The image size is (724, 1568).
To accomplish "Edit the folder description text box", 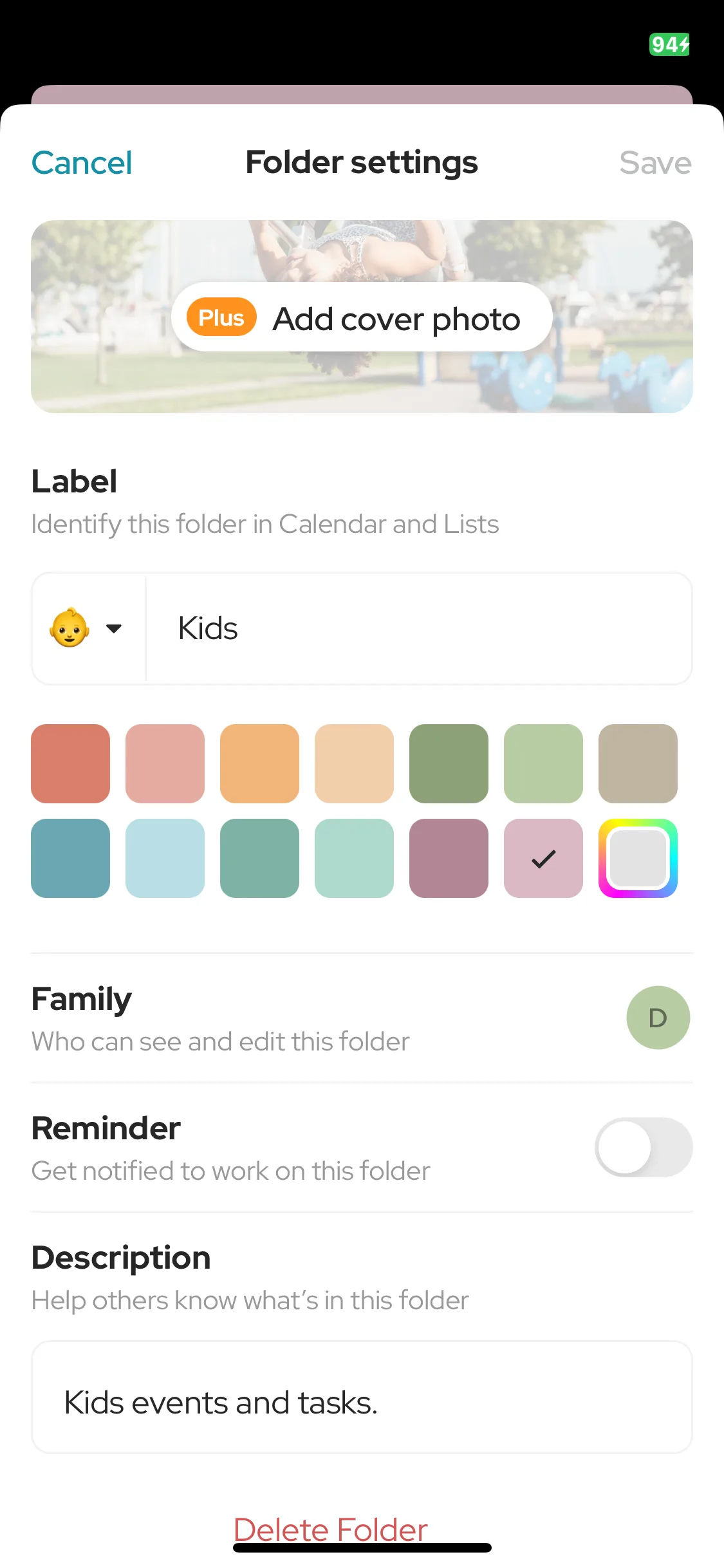I will point(362,1397).
